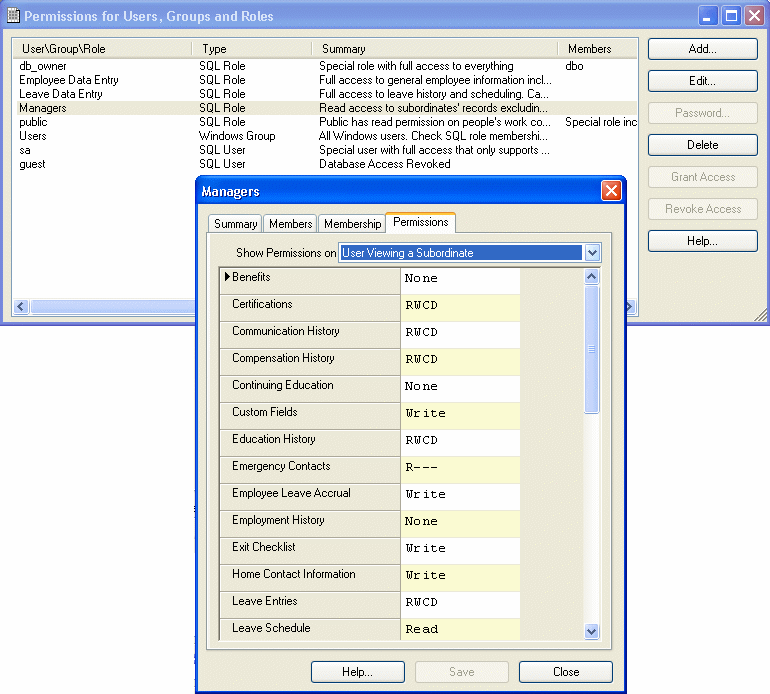Viewport: 770px width, 694px height.
Task: Click the Permissions window title bar icon
Action: pos(13,16)
